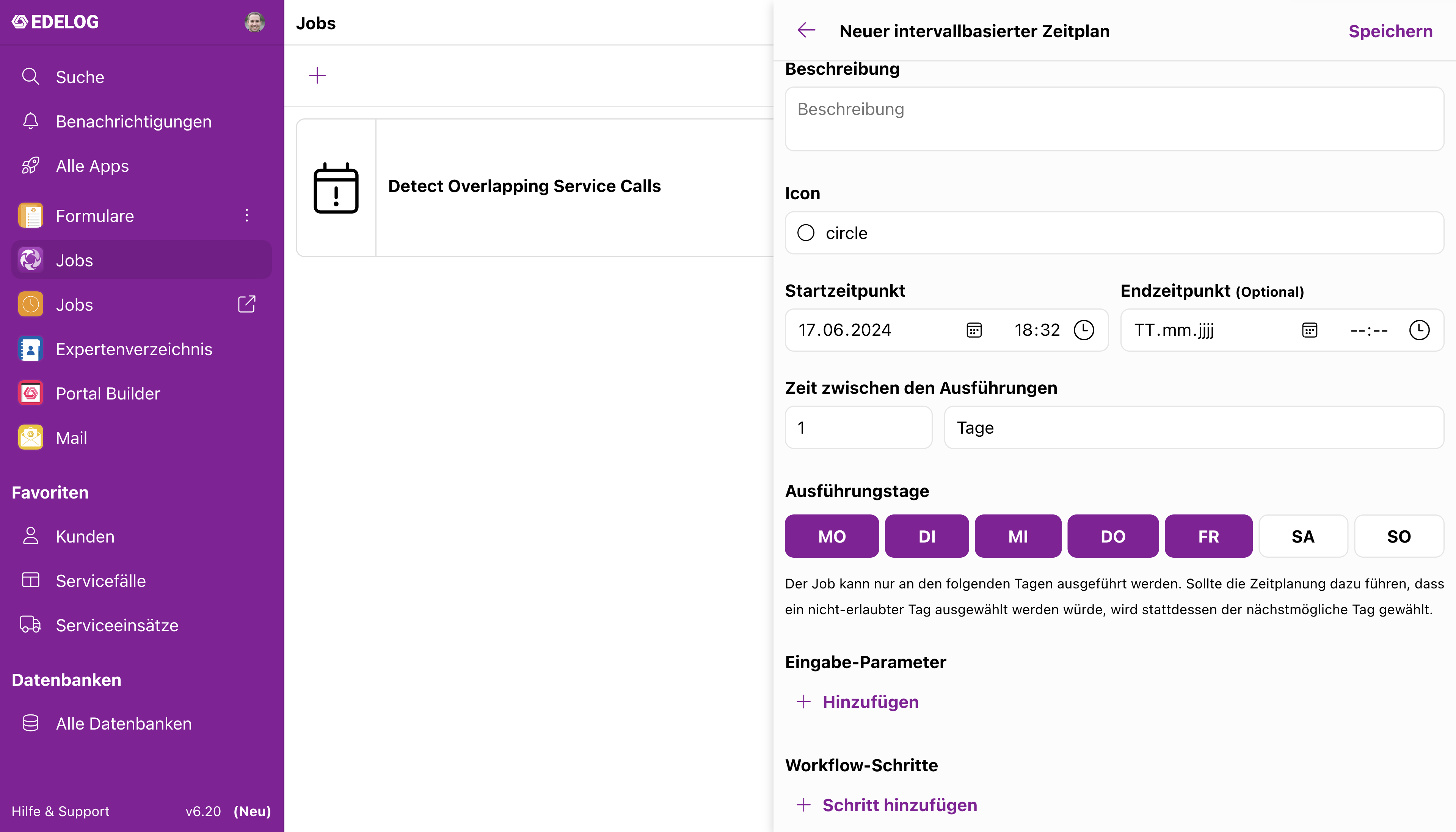Screen dimensions: 1456x832
Task: Open the Startzeitpunkt calendar picker icon
Action: (x=974, y=330)
